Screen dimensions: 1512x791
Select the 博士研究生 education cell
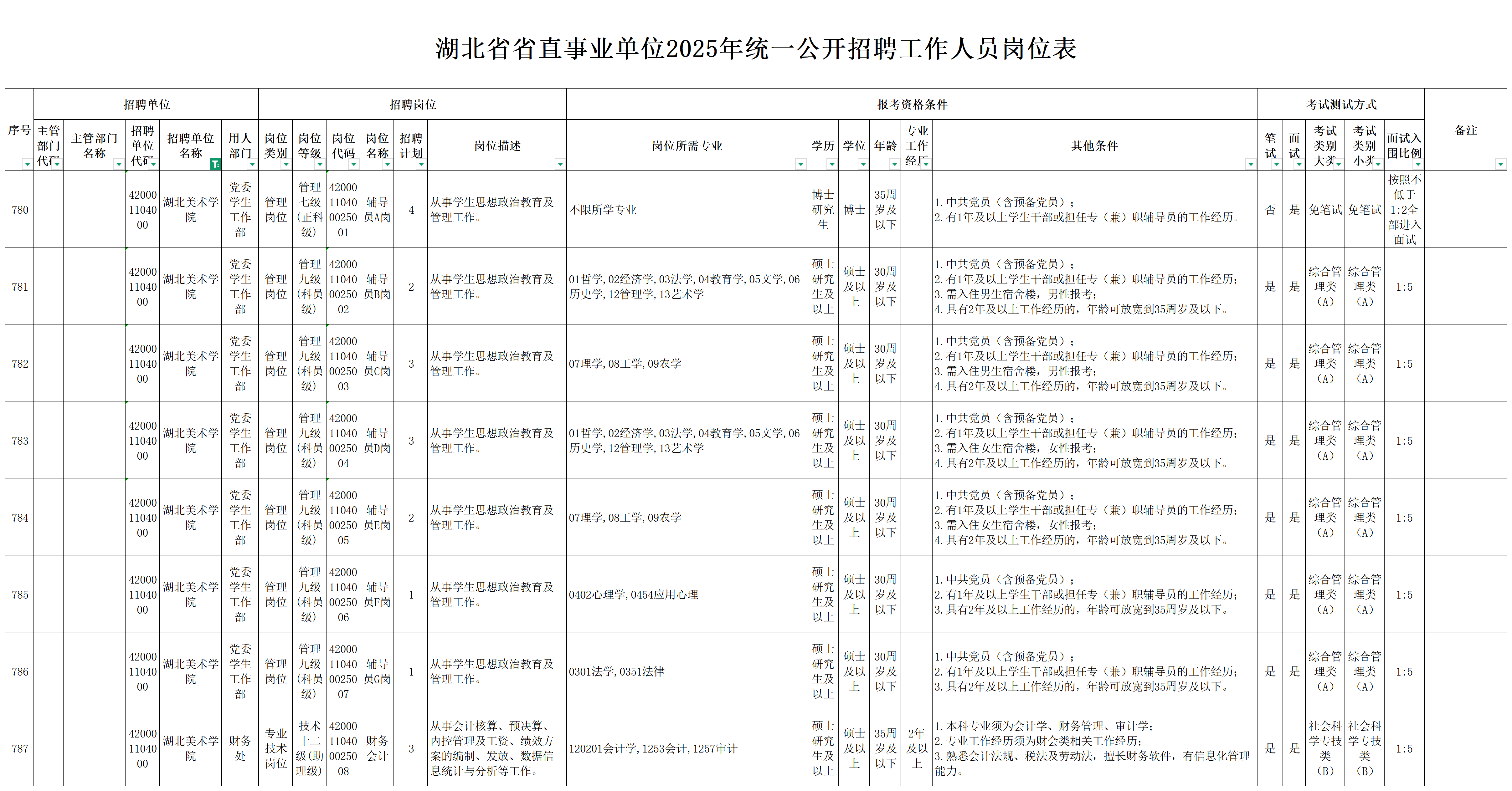(823, 210)
